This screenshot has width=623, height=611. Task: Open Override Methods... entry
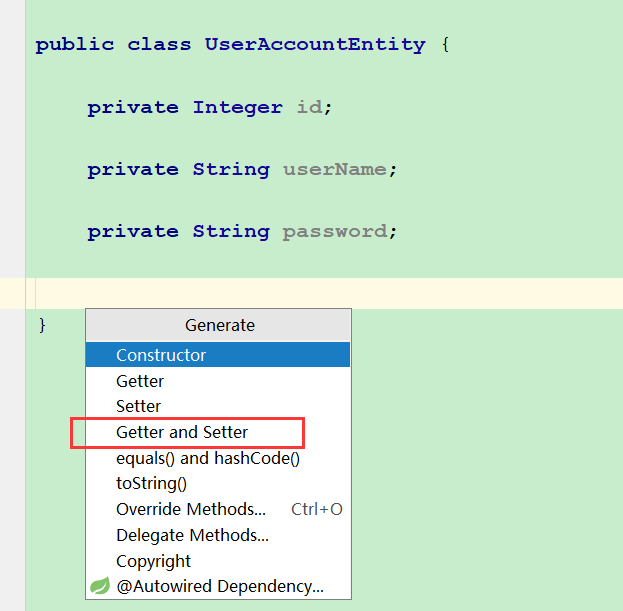[218, 509]
